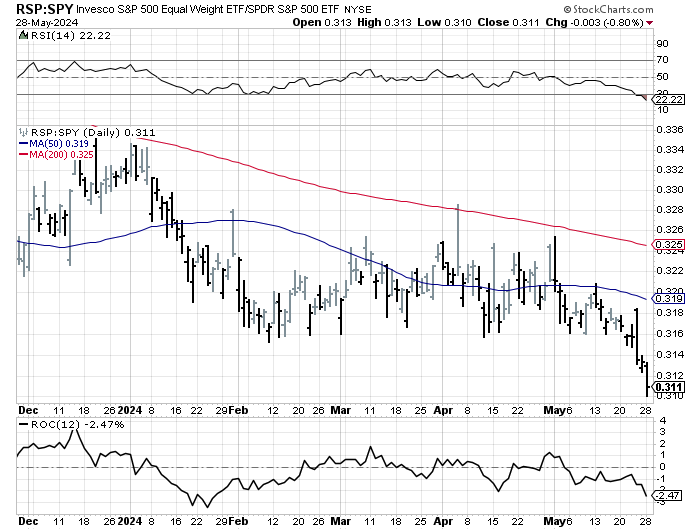This screenshot has height=530, width=700.
Task: Click the red MA(200) line swatch
Action: click(x=23, y=154)
